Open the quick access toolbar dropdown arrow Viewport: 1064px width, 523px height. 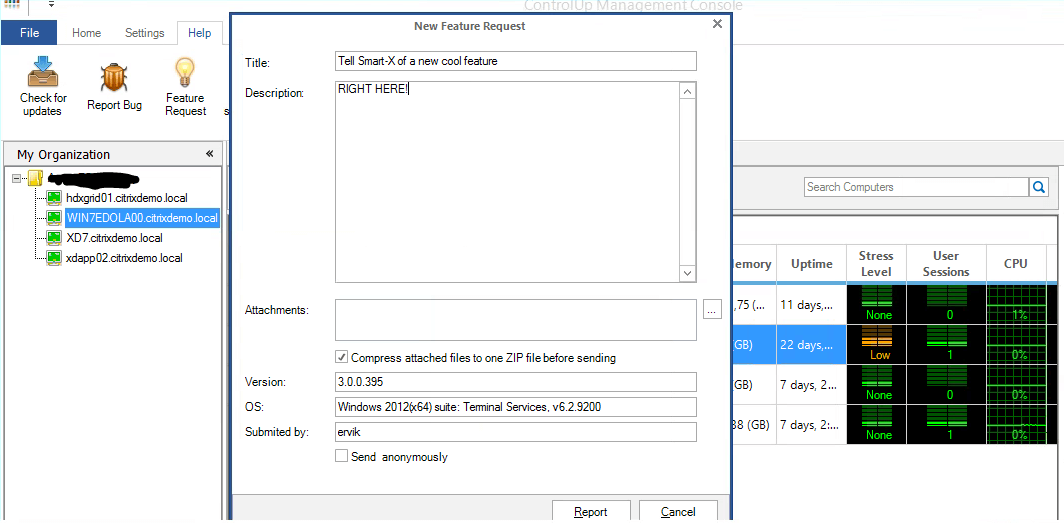[x=51, y=4]
